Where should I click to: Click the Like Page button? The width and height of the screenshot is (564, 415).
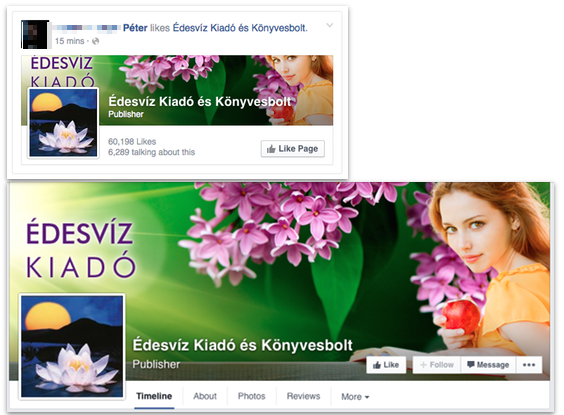pos(292,149)
